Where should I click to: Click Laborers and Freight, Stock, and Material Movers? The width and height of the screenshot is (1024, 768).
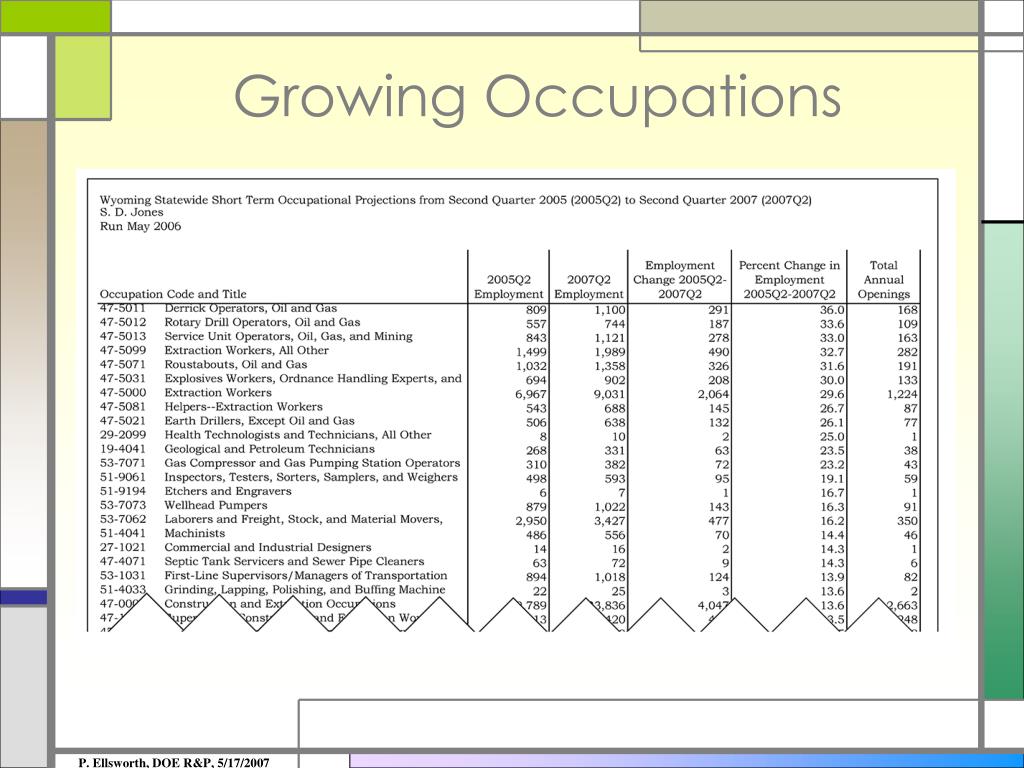(304, 519)
